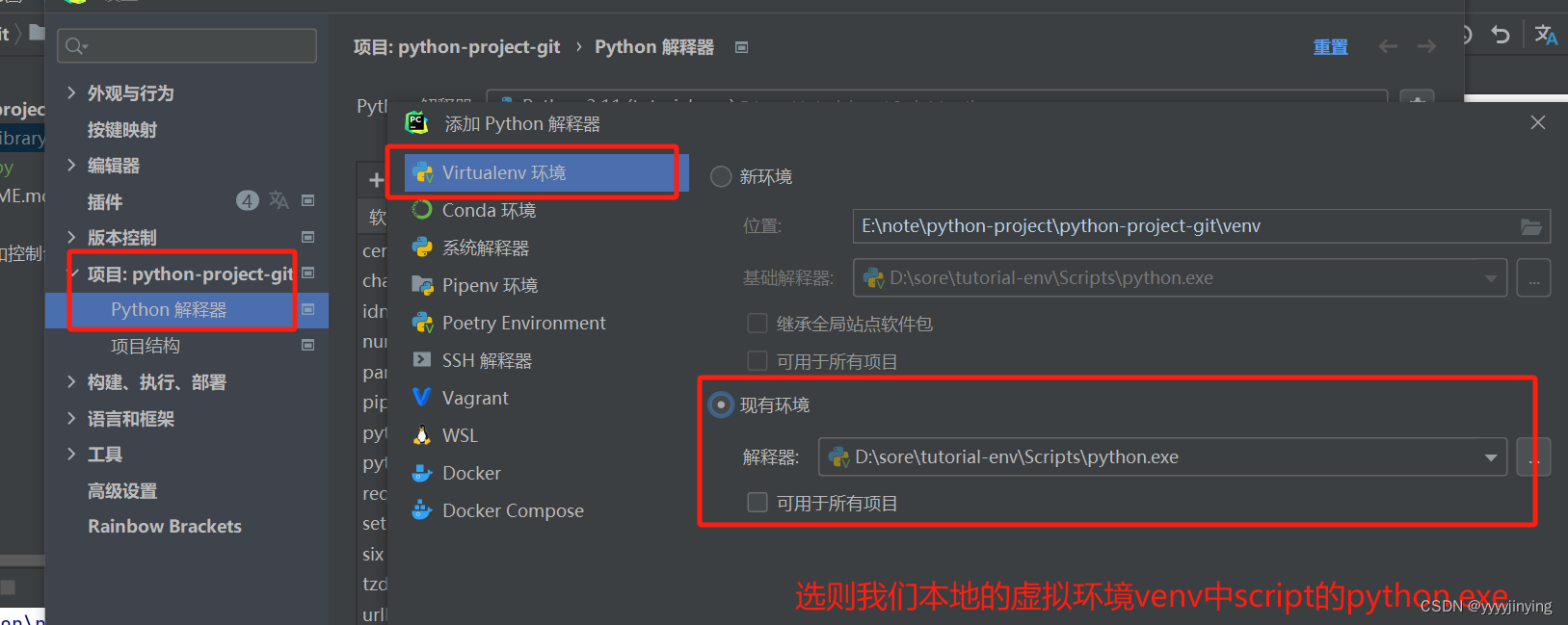Click the Pipenv icon
The image size is (1568, 625).
tap(422, 285)
